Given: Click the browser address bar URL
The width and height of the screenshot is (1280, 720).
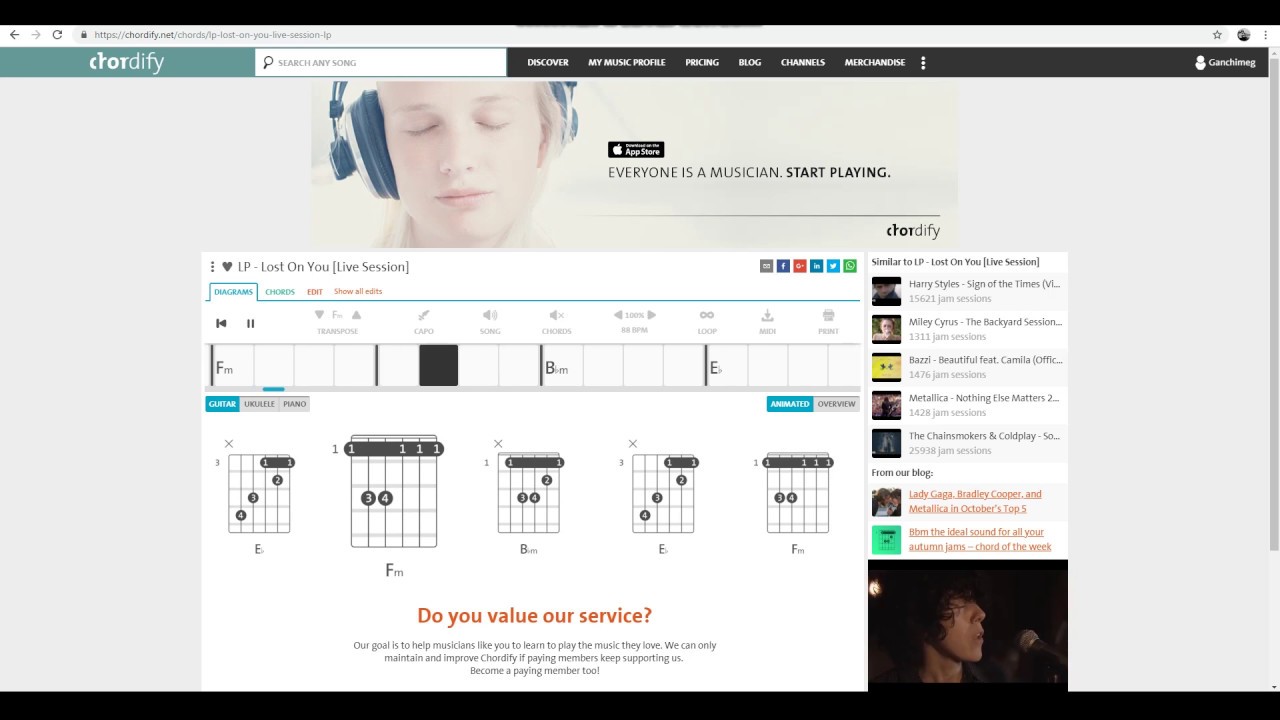Looking at the screenshot, I should click(x=213, y=34).
